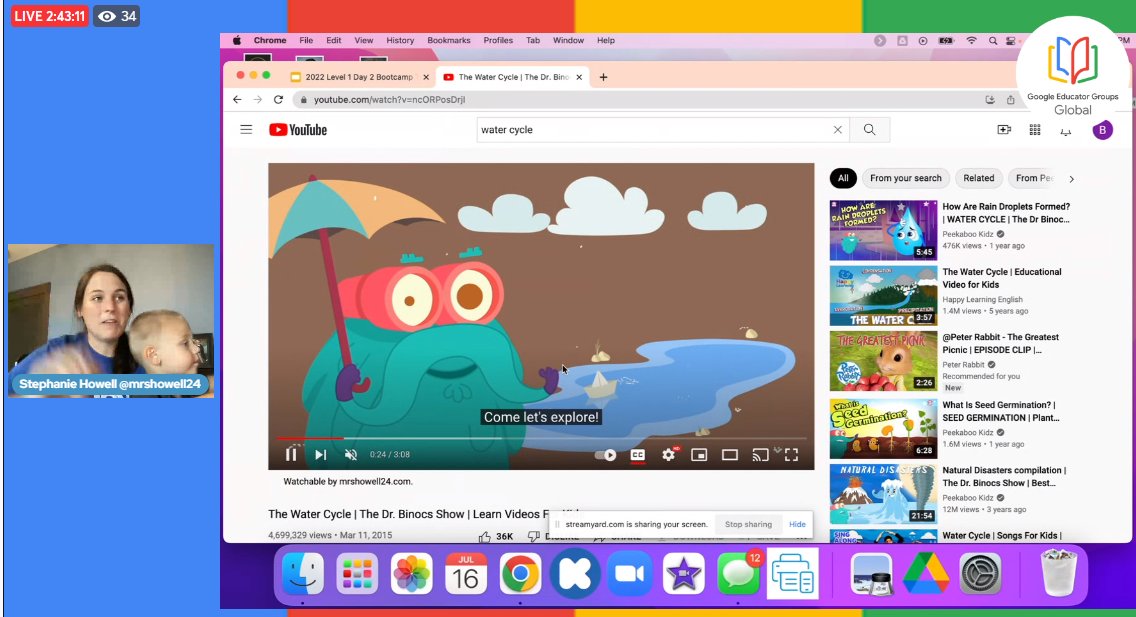Go back in Chrome with the back arrow
Viewport: 1136px width, 617px height.
click(x=238, y=99)
